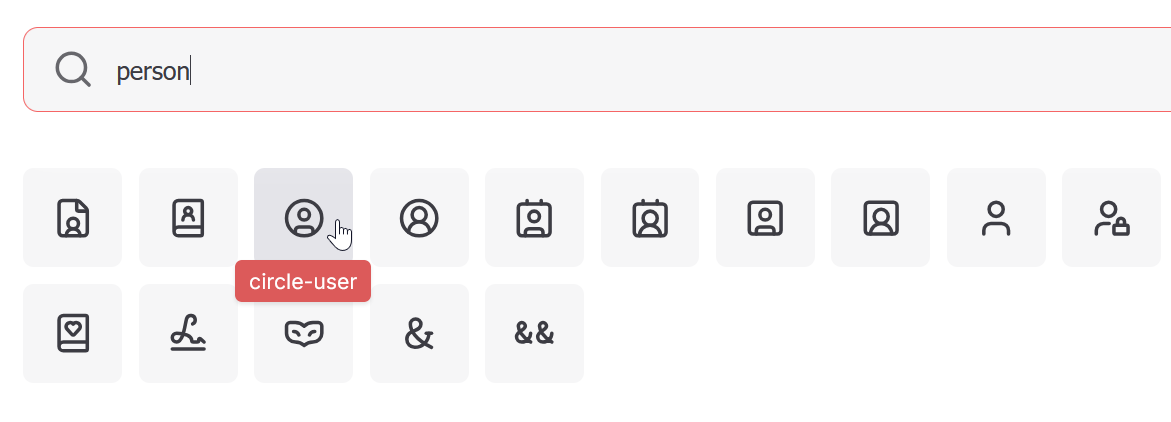Pick the double ampersands icon
Image resolution: width=1171 pixels, height=422 pixels.
534,333
